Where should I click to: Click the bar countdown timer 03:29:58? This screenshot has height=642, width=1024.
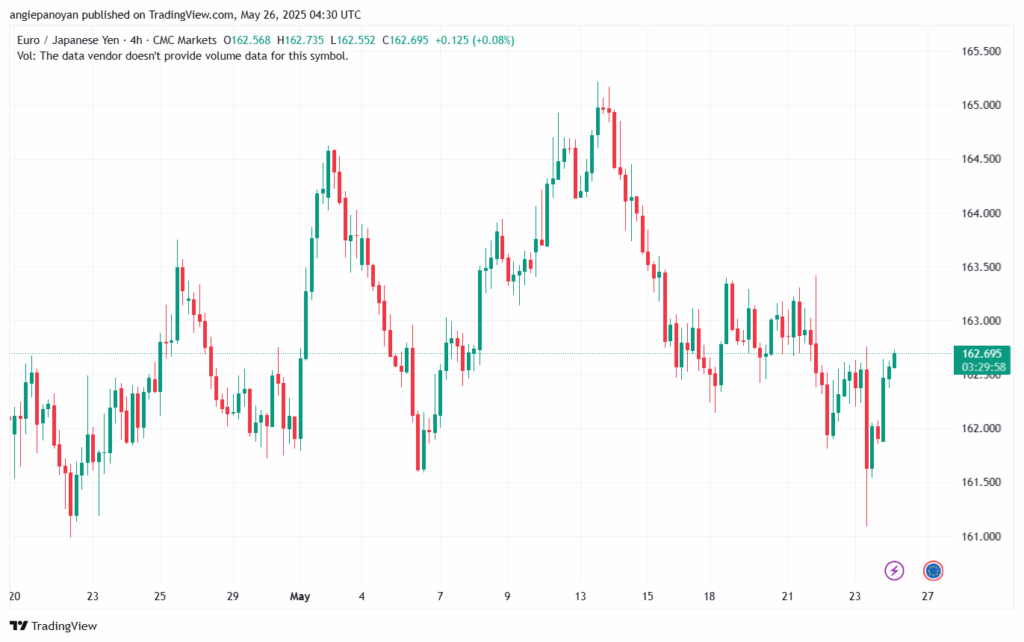[981, 367]
